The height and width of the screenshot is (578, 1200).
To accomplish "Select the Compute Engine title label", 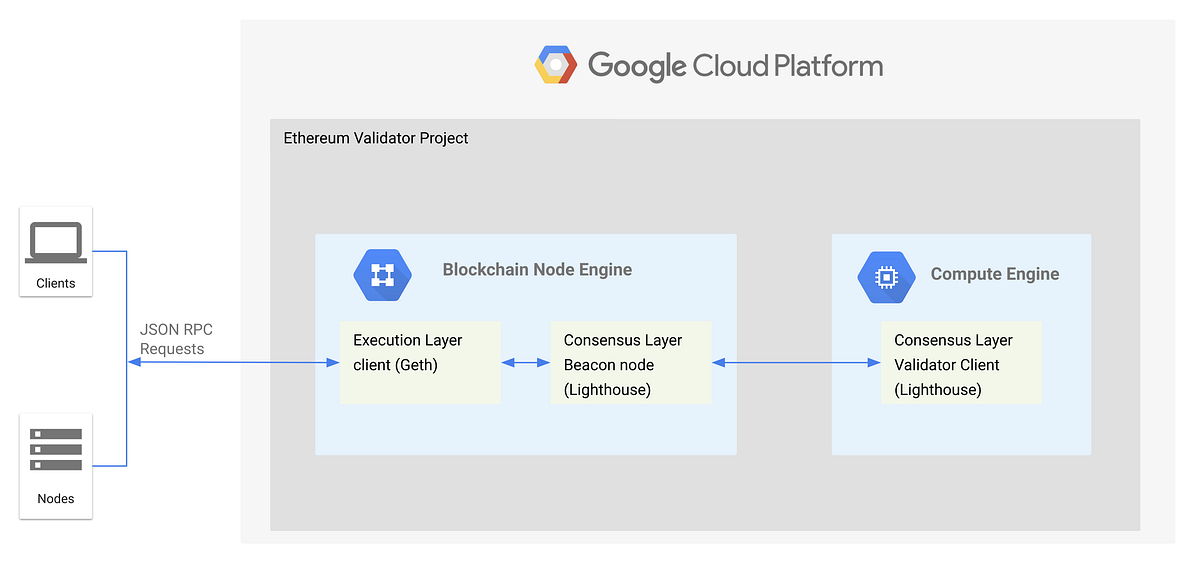I will click(x=994, y=273).
